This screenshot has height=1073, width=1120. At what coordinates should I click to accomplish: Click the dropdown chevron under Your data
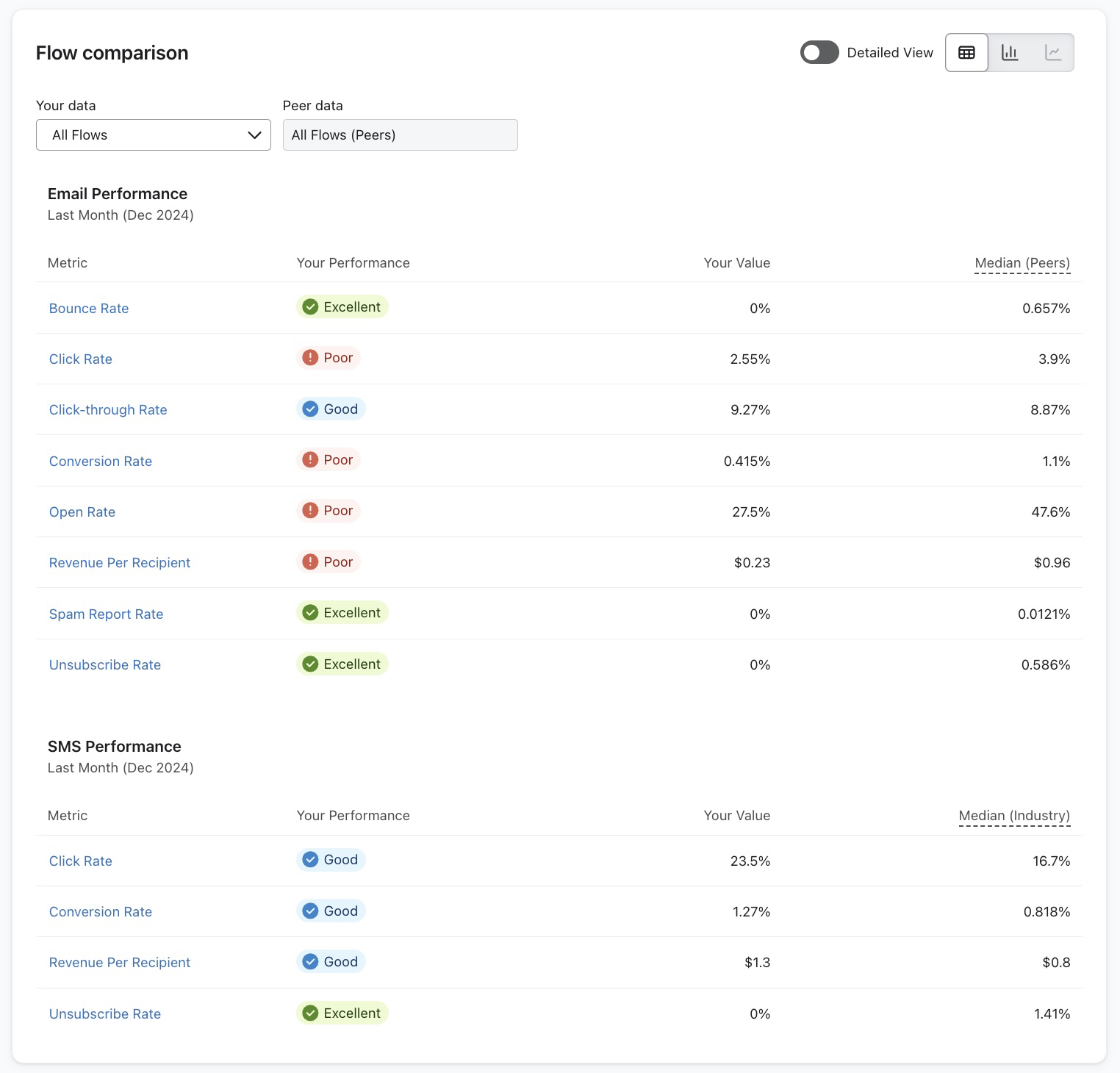tap(254, 135)
